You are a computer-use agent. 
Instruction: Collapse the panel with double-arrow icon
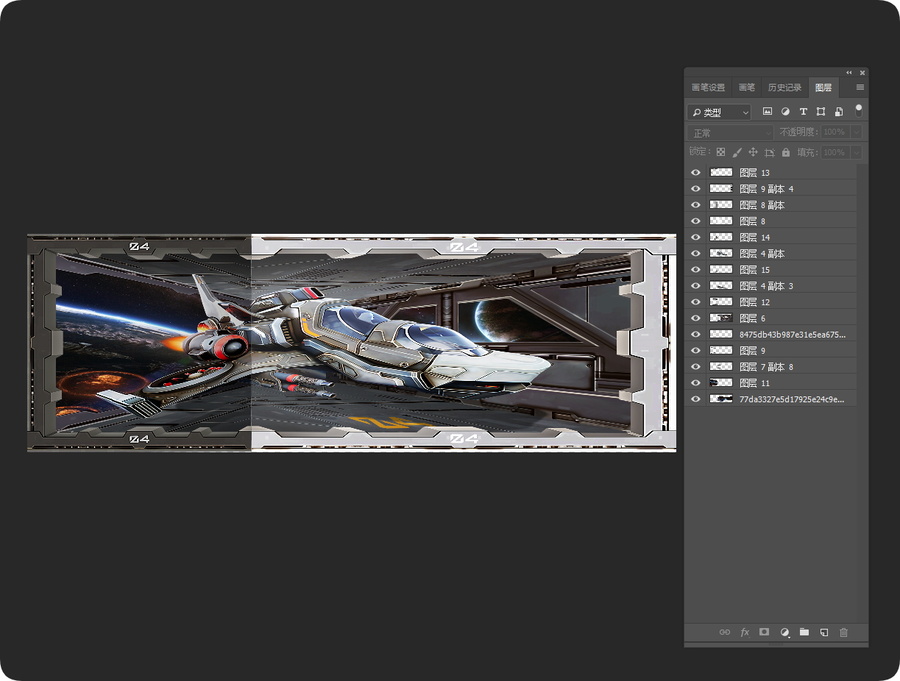click(x=849, y=73)
